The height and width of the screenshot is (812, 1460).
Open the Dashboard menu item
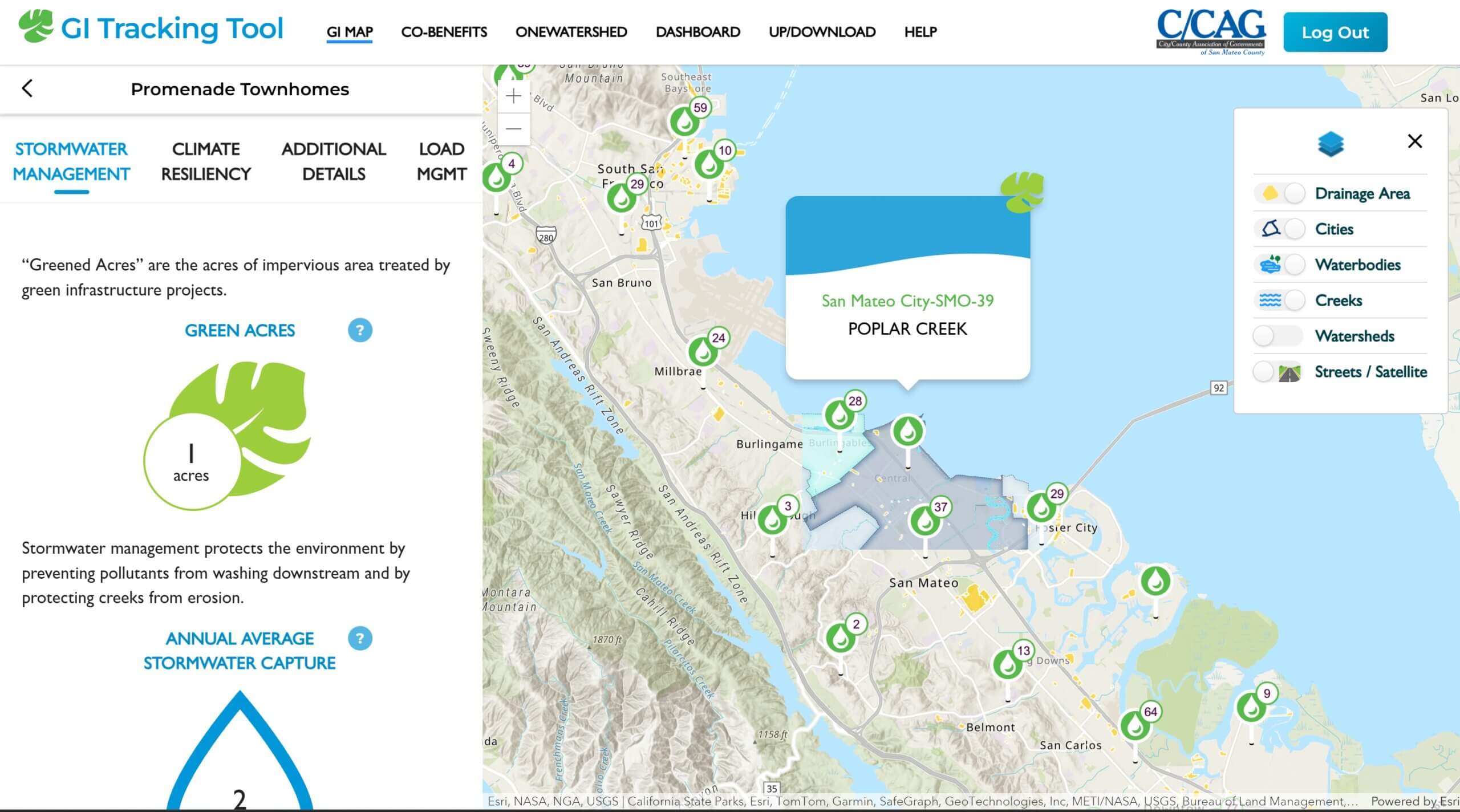[697, 33]
